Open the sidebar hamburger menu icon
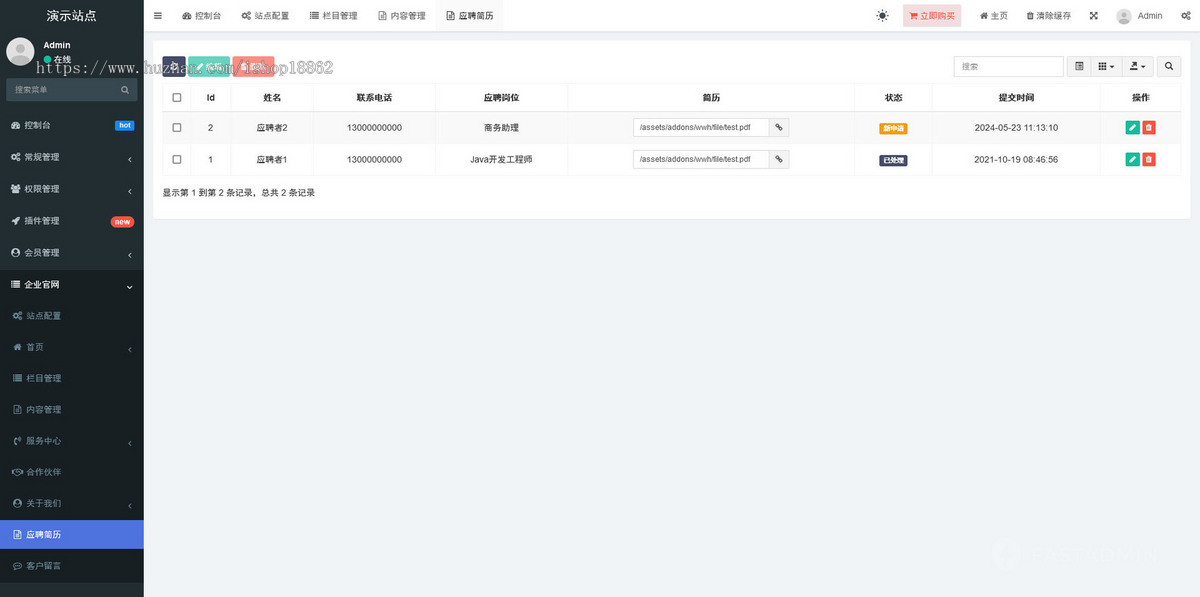This screenshot has height=597, width=1200. pyautogui.click(x=157, y=15)
